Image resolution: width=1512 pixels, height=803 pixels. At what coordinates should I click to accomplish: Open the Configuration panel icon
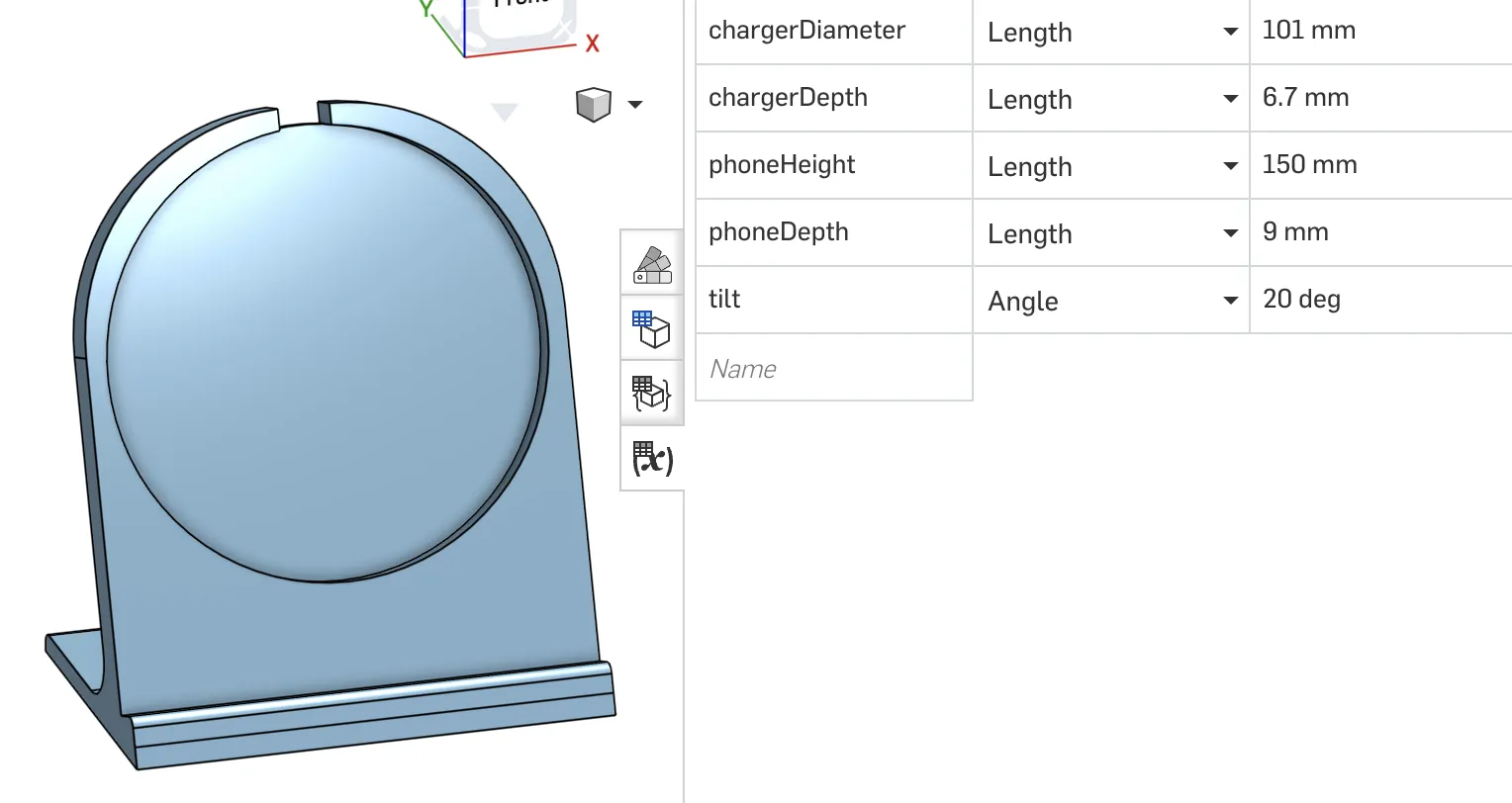pyautogui.click(x=652, y=328)
